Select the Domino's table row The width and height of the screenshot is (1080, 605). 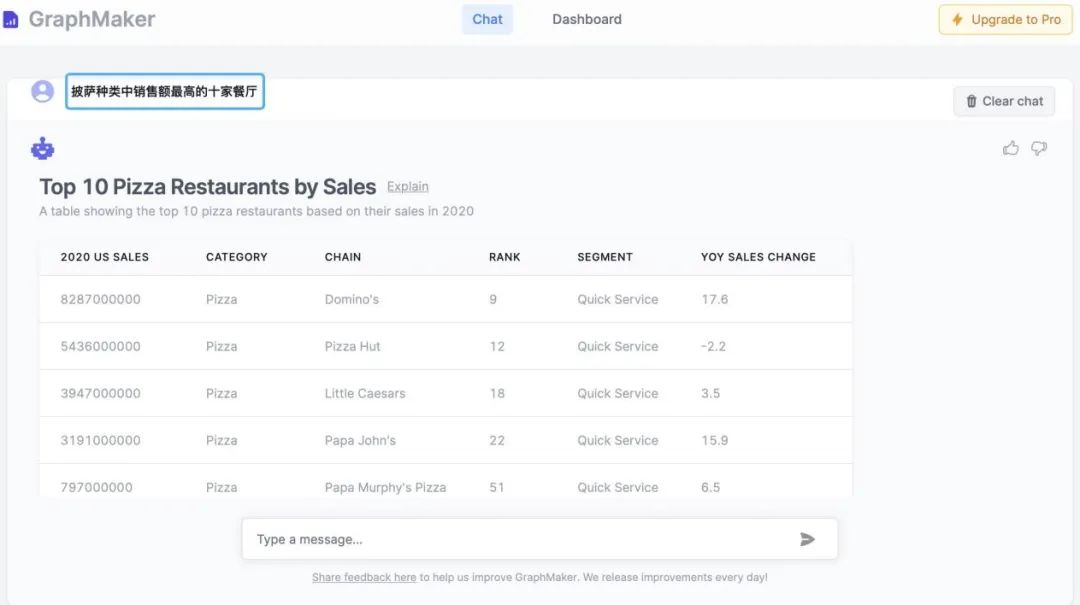[445, 299]
